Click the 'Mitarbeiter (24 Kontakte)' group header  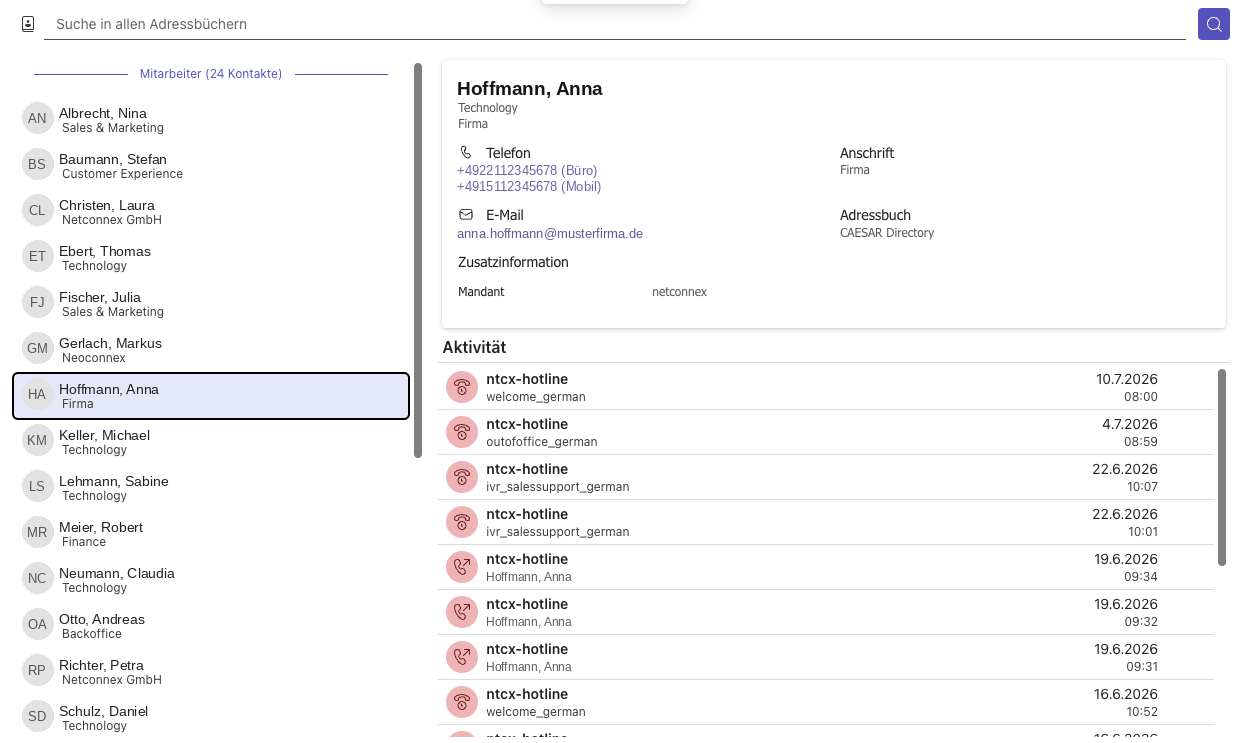pos(211,74)
